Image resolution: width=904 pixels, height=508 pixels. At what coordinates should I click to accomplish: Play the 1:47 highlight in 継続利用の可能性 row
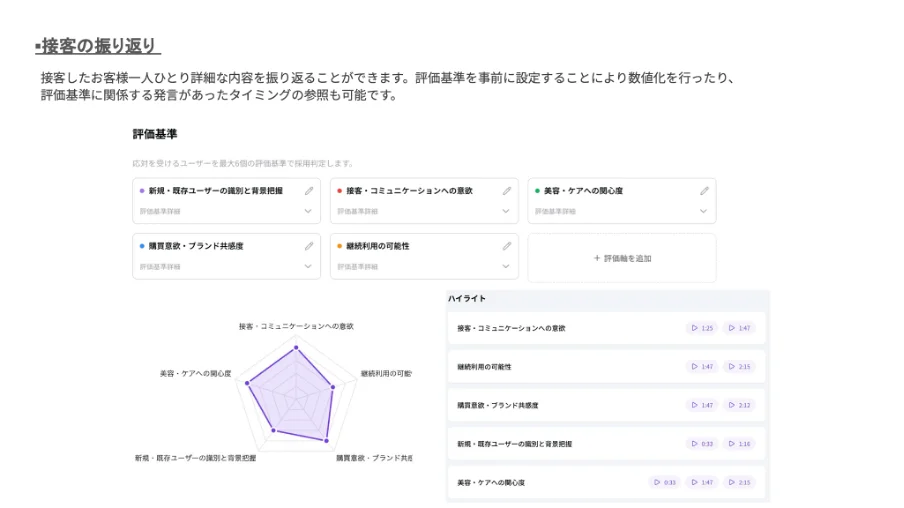[x=702, y=367]
